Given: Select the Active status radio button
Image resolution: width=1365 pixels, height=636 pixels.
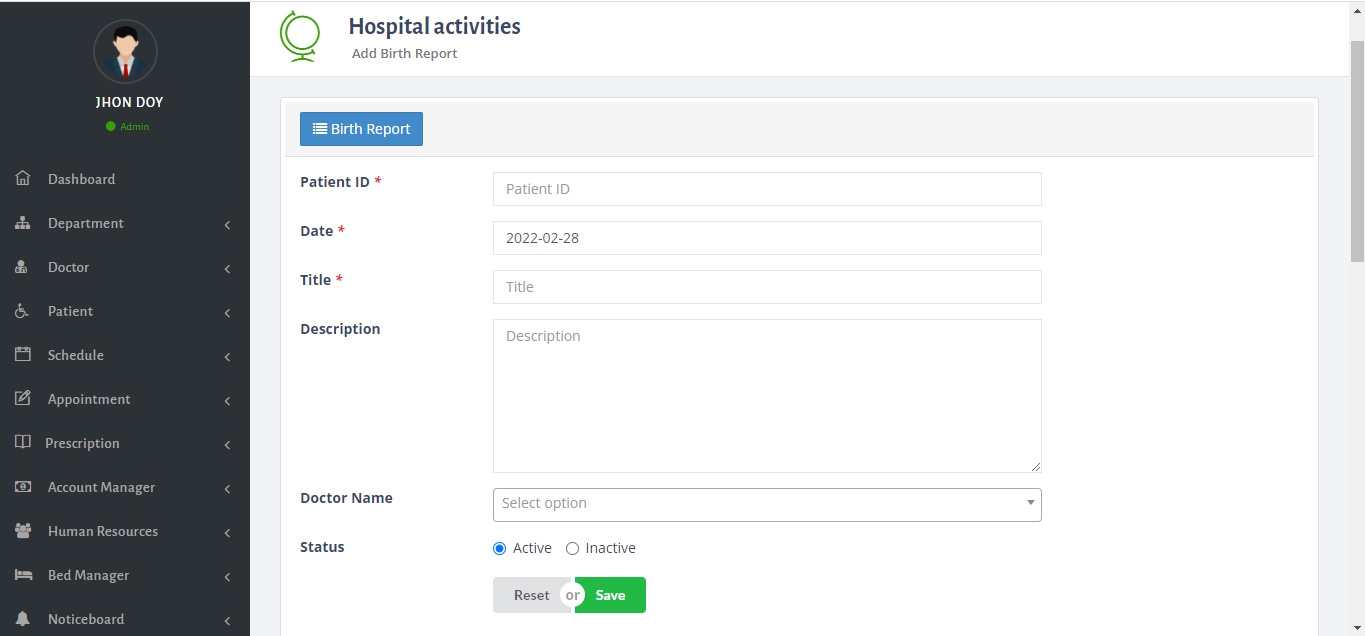Looking at the screenshot, I should (499, 548).
